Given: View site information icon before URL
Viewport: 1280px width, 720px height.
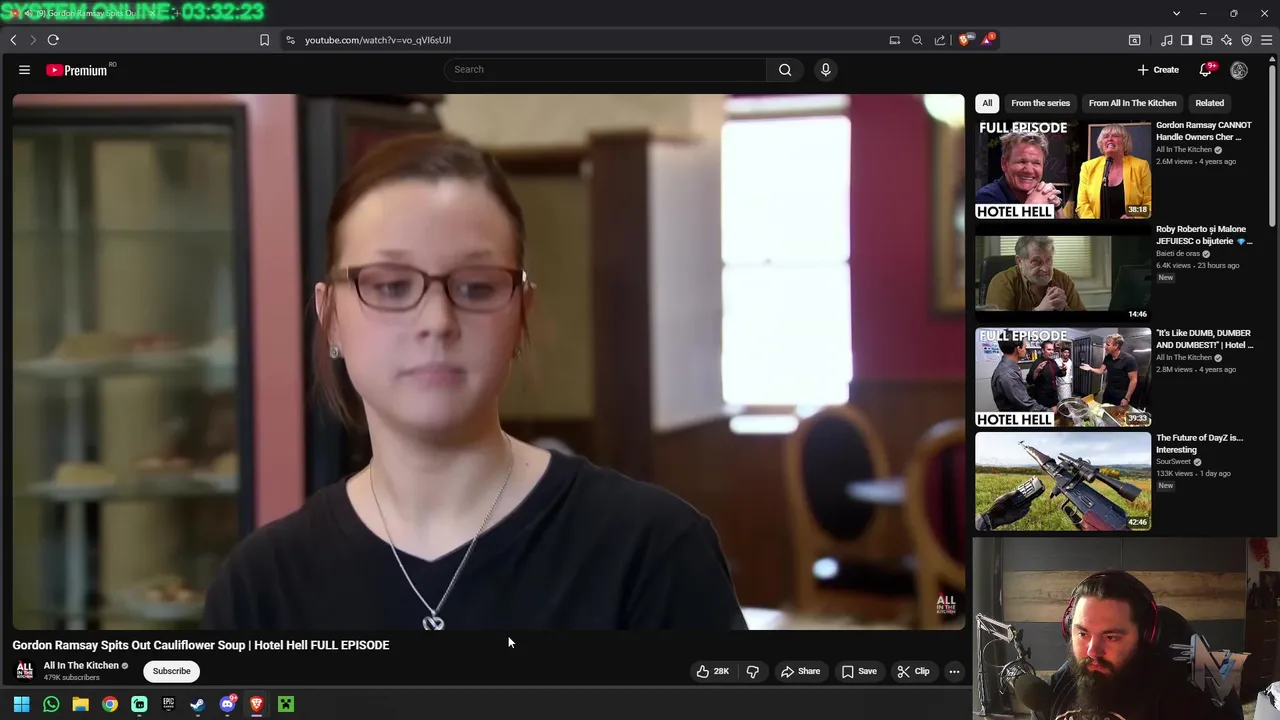Looking at the screenshot, I should click(290, 40).
